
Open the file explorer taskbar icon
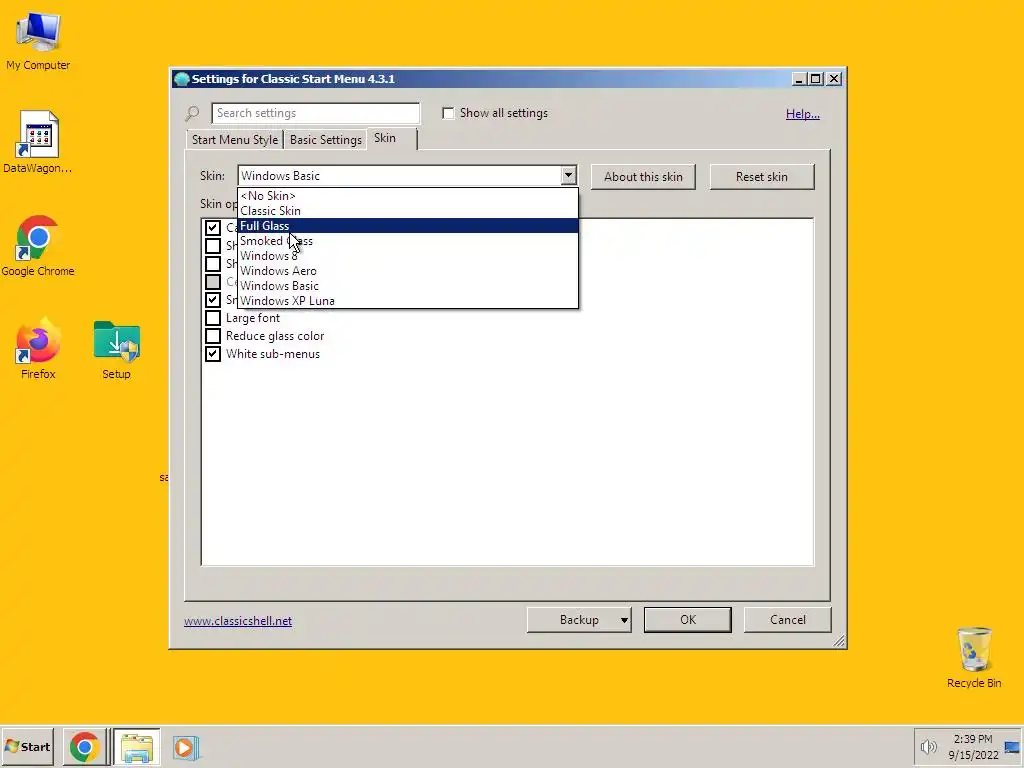tap(137, 747)
